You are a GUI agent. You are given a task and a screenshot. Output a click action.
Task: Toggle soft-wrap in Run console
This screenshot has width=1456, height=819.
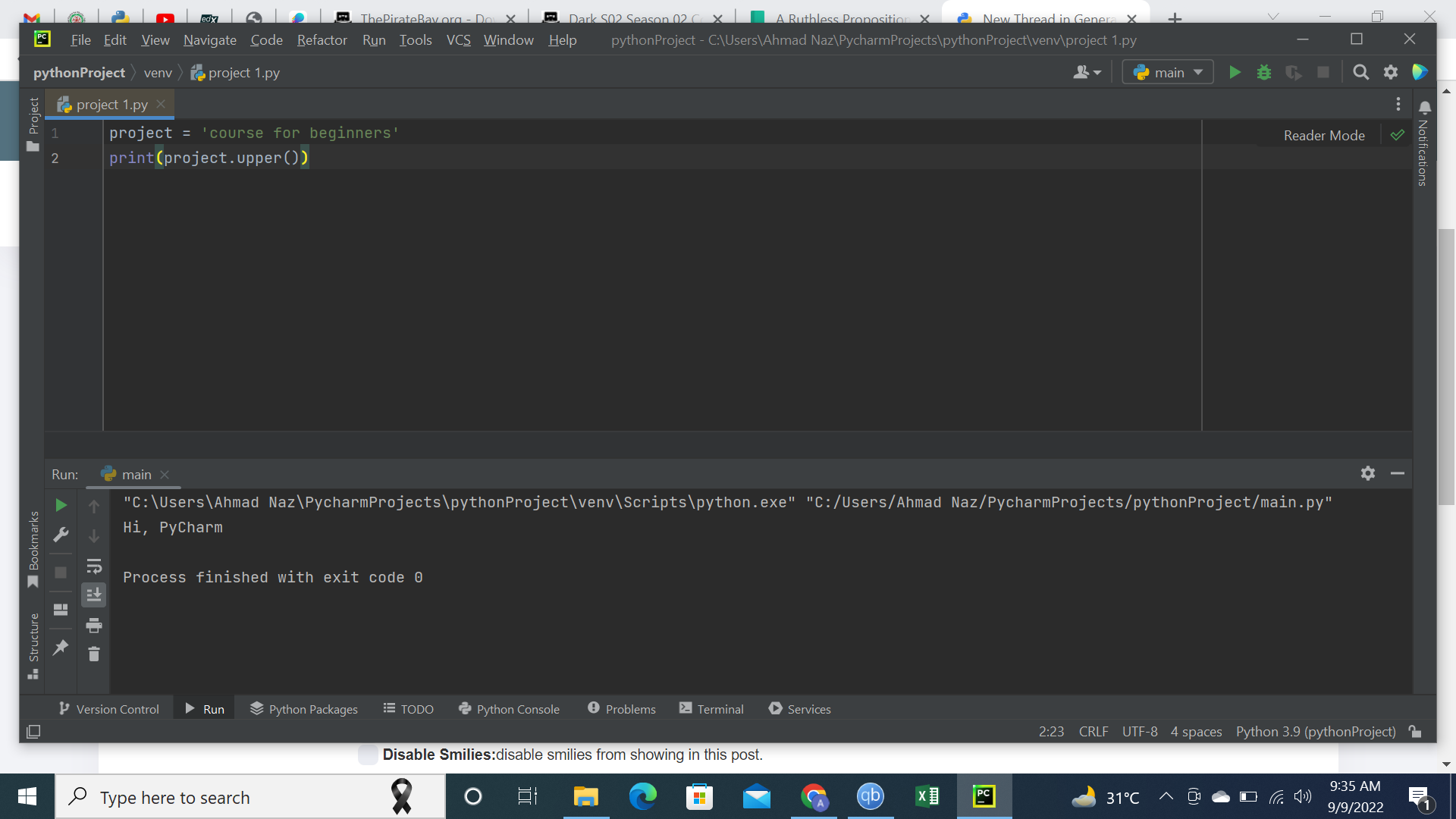pyautogui.click(x=94, y=566)
